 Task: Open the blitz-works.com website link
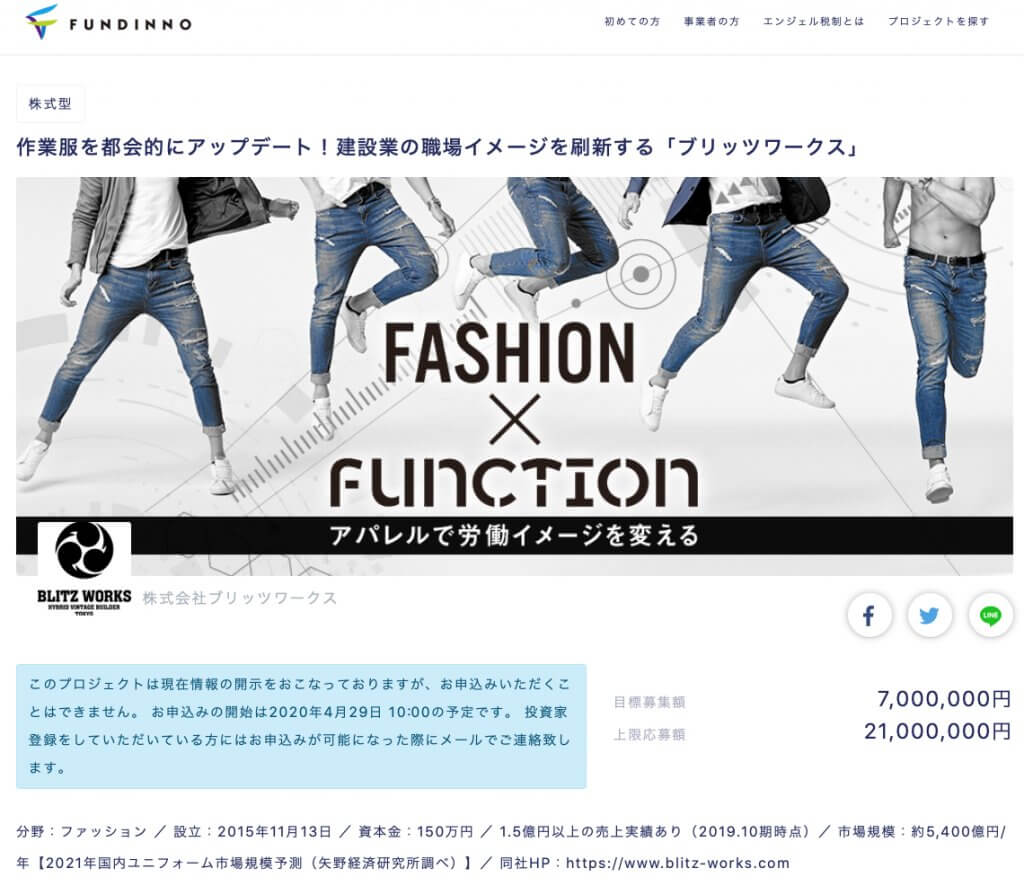(x=677, y=863)
